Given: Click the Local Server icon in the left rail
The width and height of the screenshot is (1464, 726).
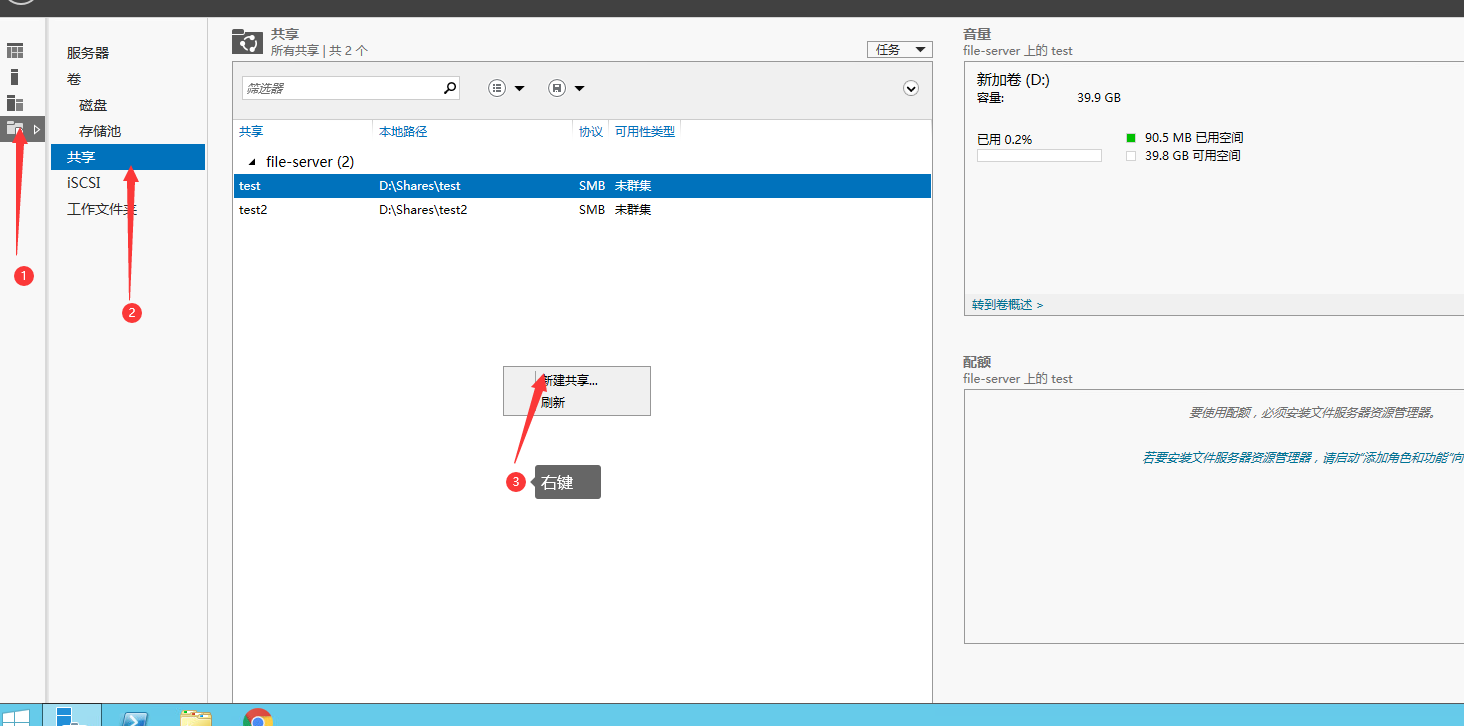Looking at the screenshot, I should [x=15, y=77].
